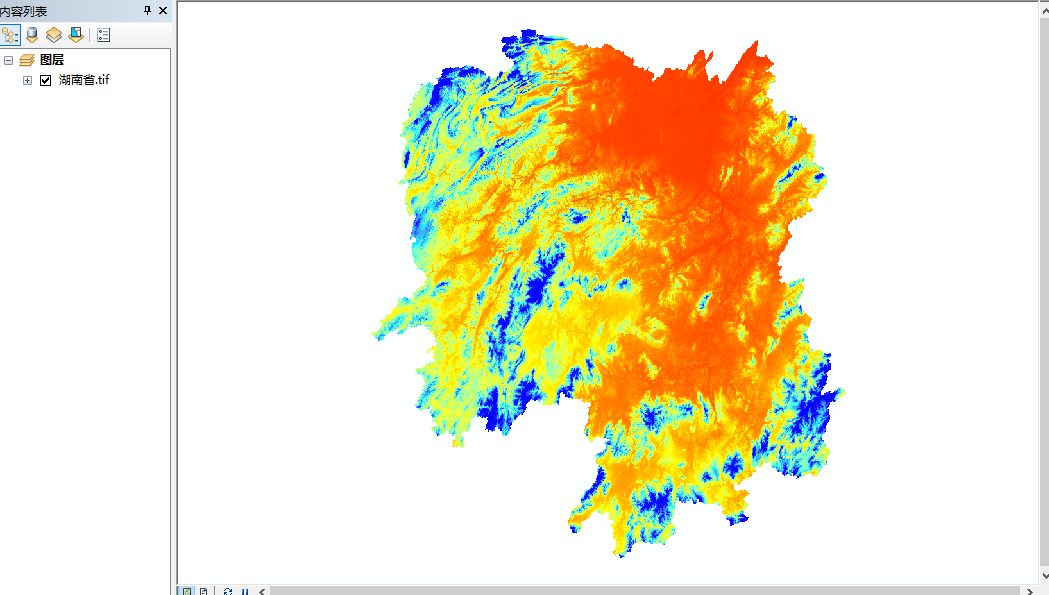
Task: Select List By Selection view
Action: coord(76,35)
